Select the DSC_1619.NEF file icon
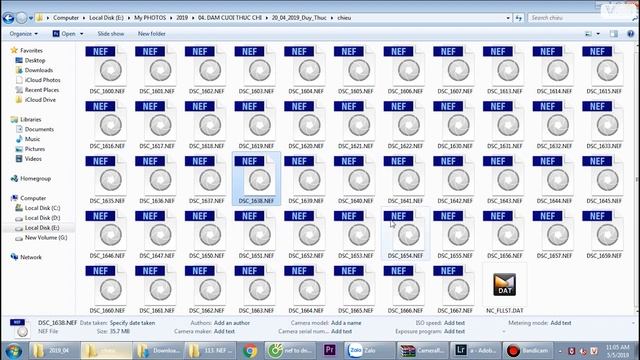 pyautogui.click(x=256, y=120)
